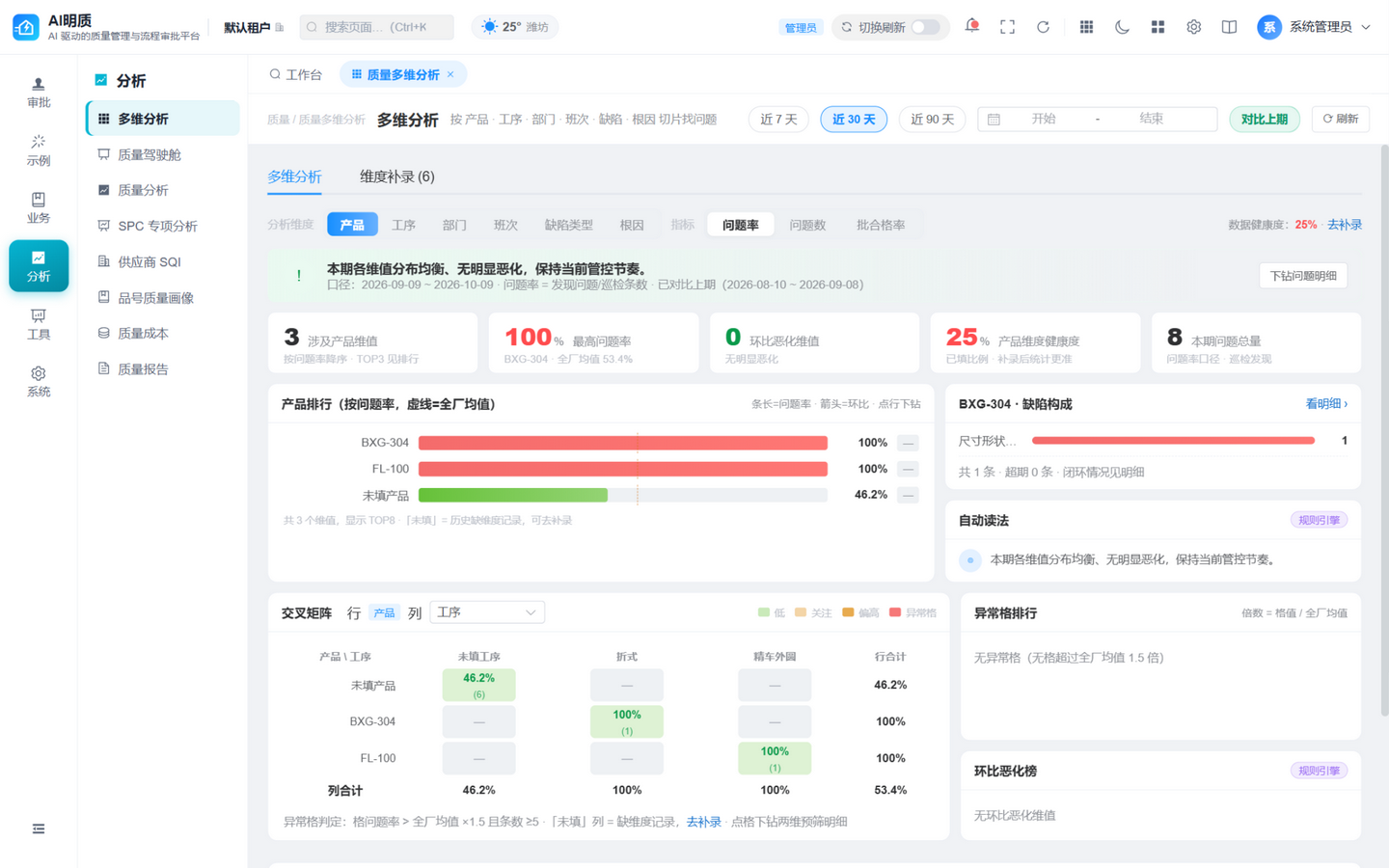This screenshot has width=1389, height=868.
Task: Open 示例 in the left rail
Action: pyautogui.click(x=39, y=150)
